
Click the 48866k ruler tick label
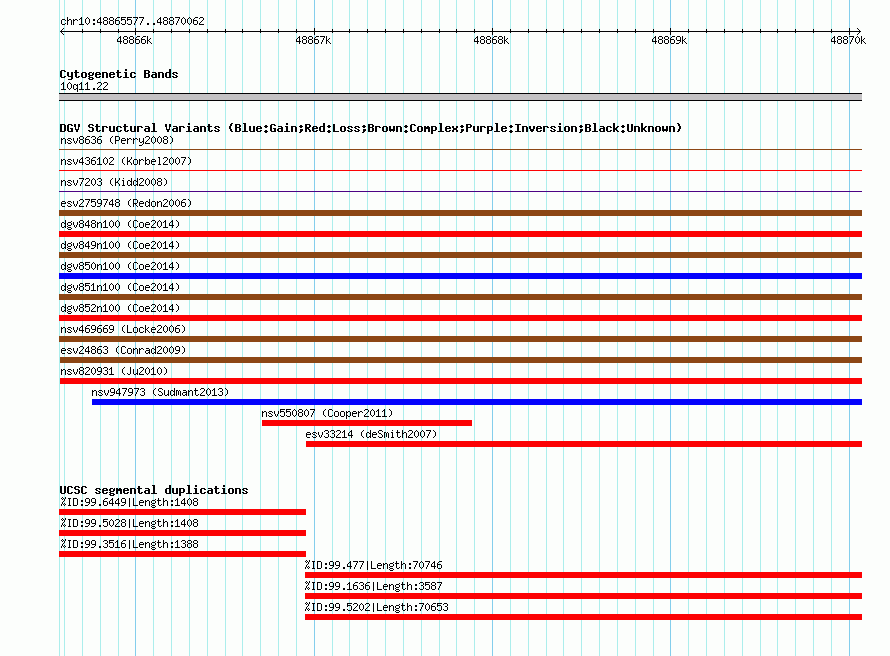pyautogui.click(x=134, y=40)
